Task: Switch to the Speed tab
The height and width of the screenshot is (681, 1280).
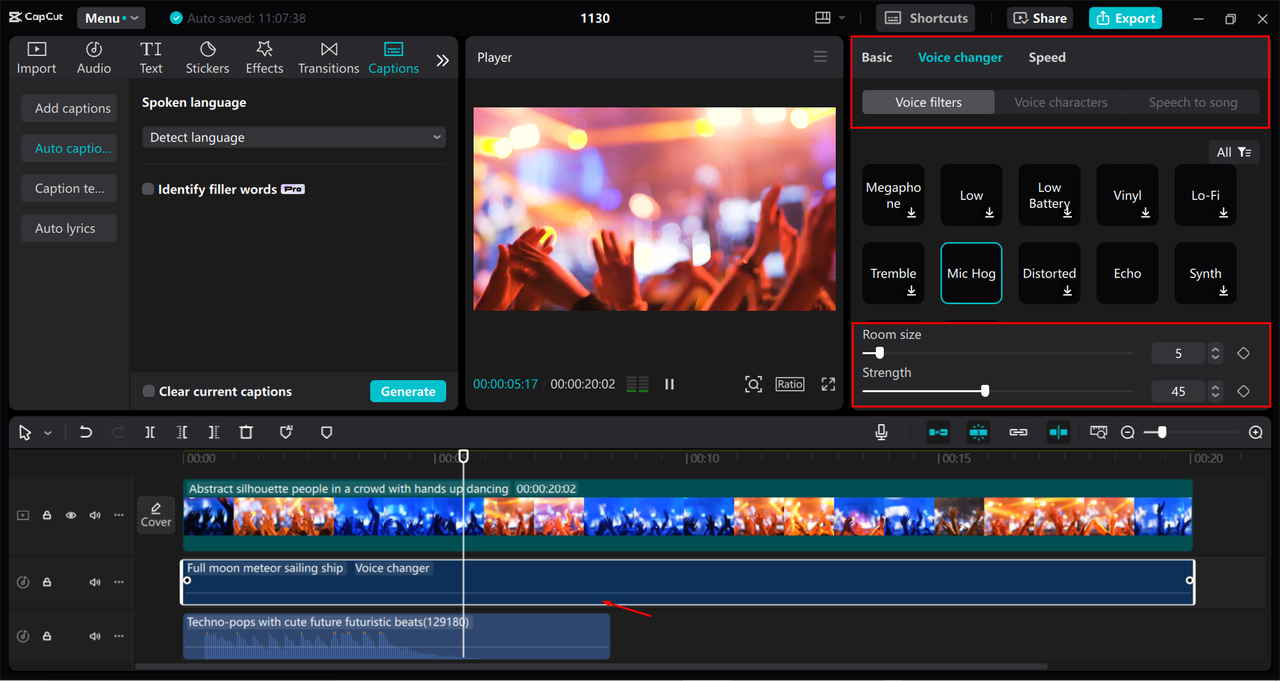Action: 1047,57
